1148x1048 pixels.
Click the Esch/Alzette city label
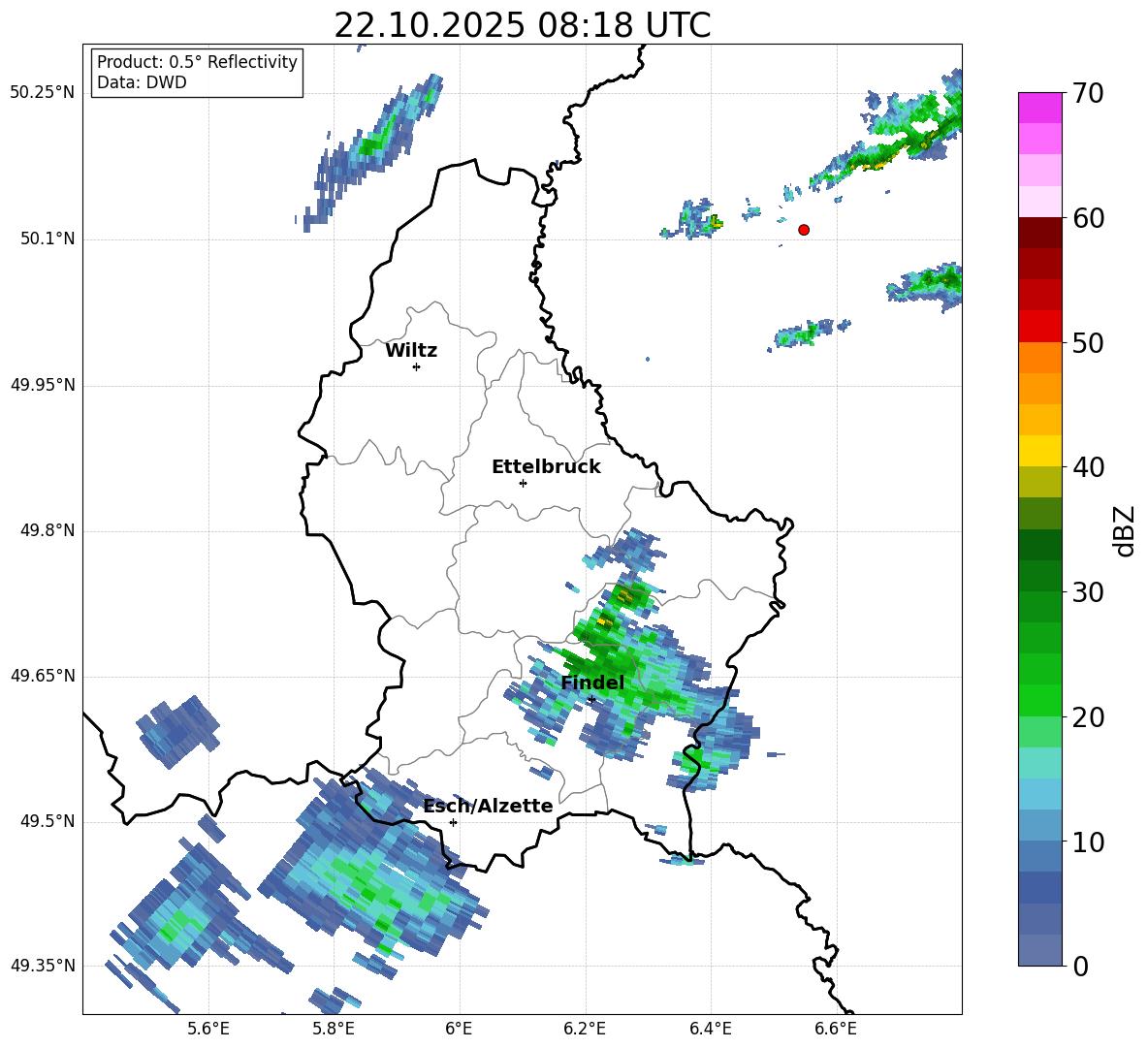click(x=489, y=806)
